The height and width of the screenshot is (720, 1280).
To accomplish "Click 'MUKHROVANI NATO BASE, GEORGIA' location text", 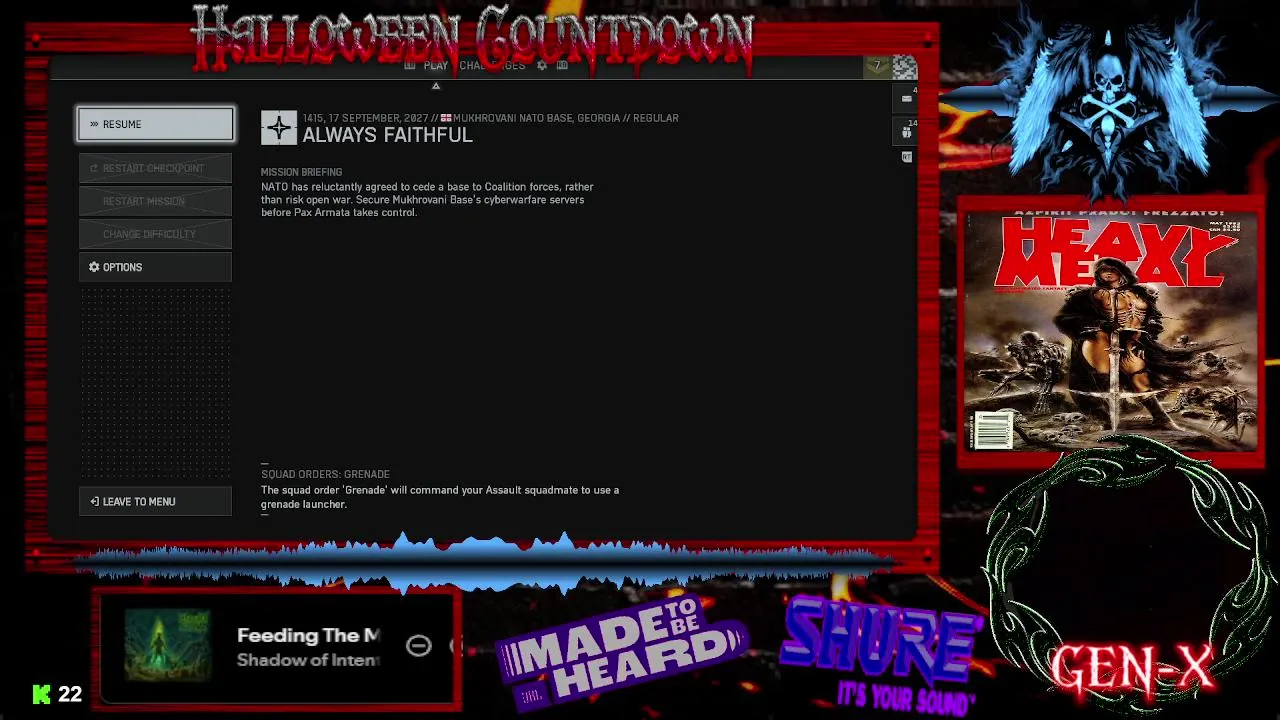I will (x=536, y=118).
